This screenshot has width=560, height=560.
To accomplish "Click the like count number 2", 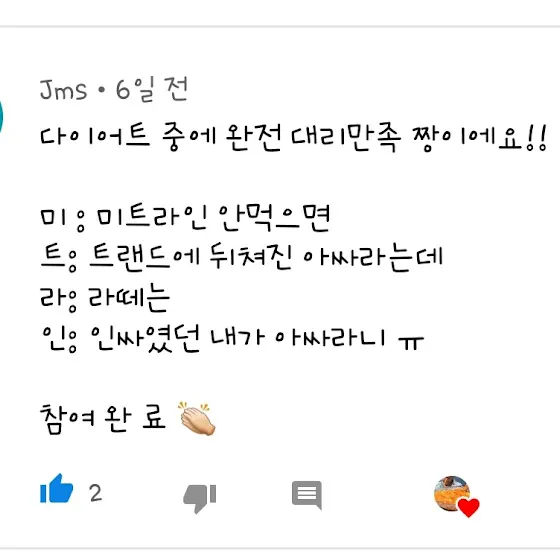I will [x=95, y=493].
